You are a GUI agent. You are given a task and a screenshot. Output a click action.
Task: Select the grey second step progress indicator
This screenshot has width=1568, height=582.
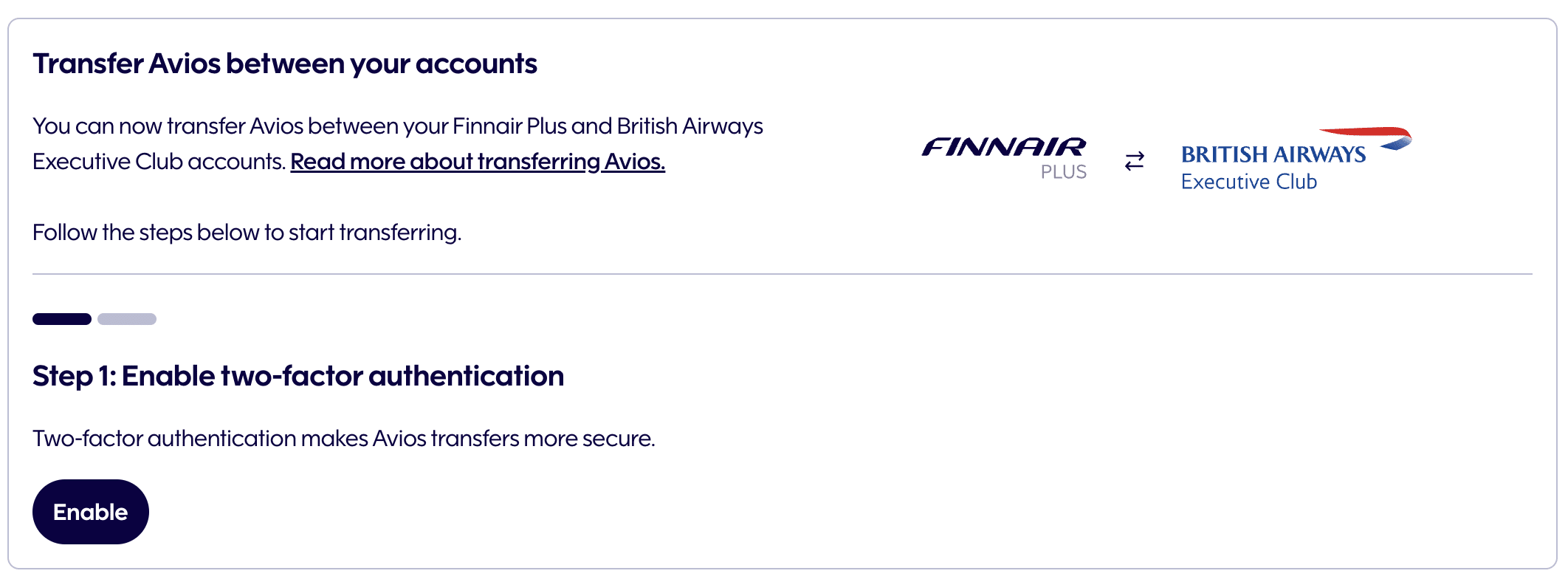[x=127, y=319]
